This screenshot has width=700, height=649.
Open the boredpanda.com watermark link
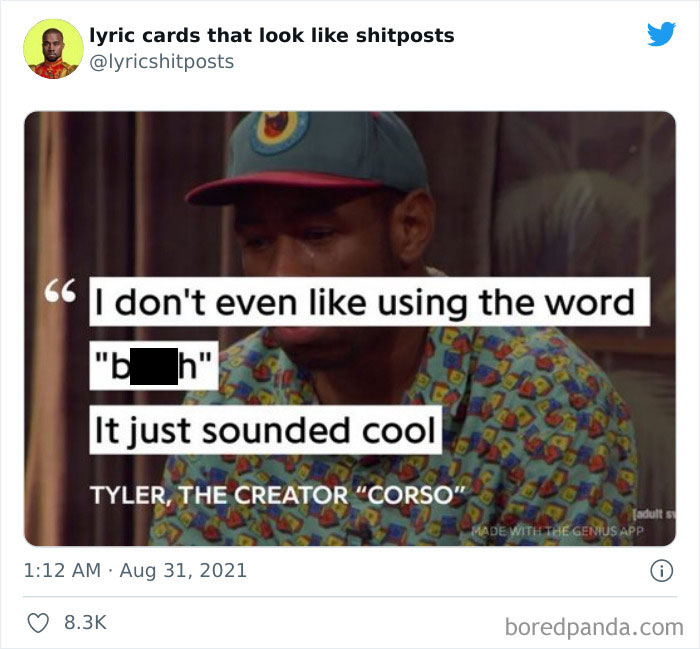tap(594, 627)
